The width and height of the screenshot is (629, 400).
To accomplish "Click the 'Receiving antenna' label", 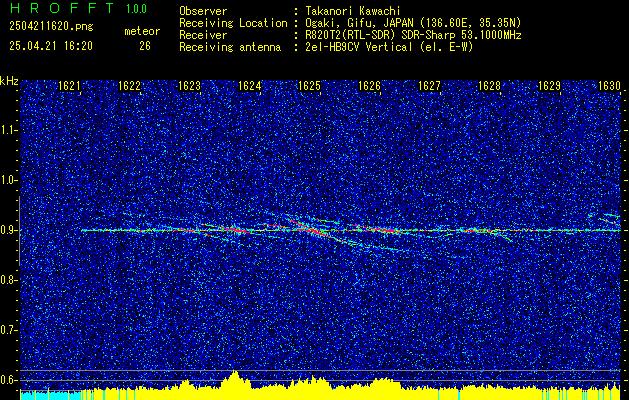I will [x=230, y=47].
